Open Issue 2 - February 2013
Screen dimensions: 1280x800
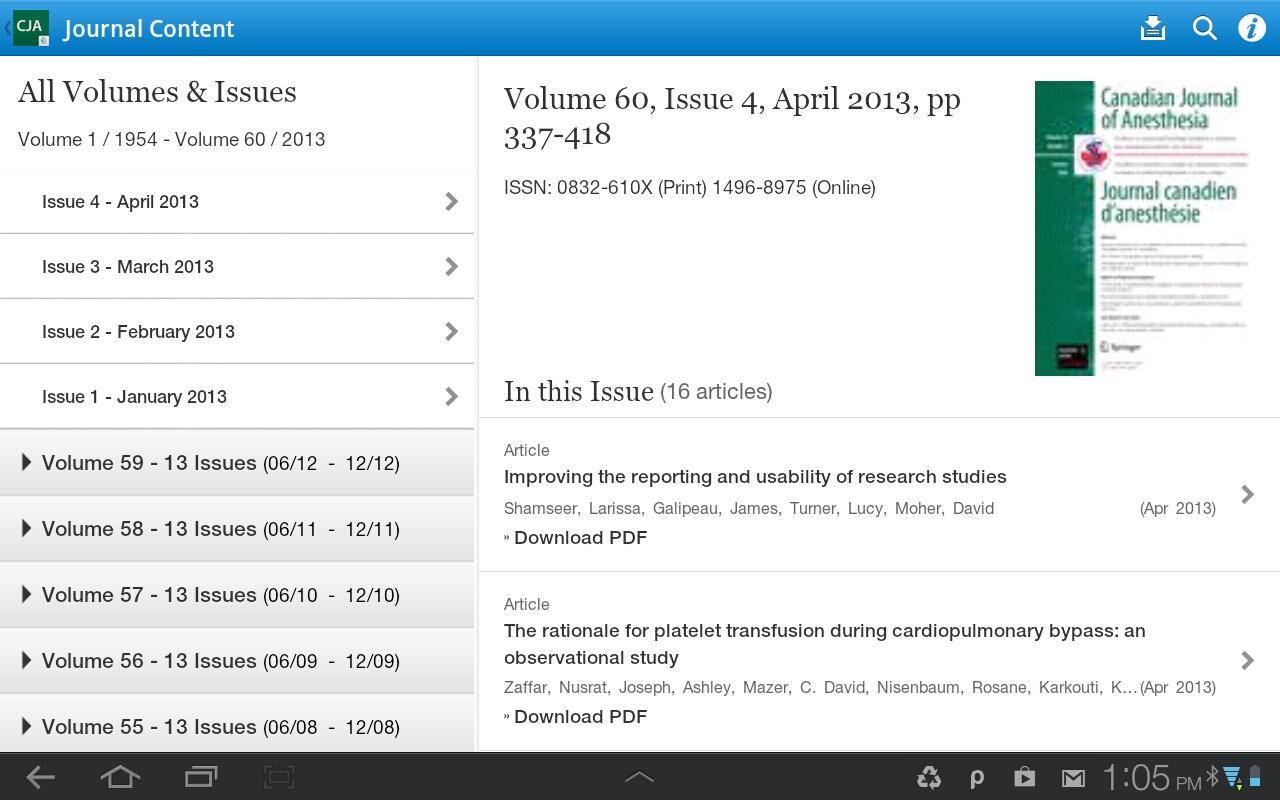click(x=237, y=331)
